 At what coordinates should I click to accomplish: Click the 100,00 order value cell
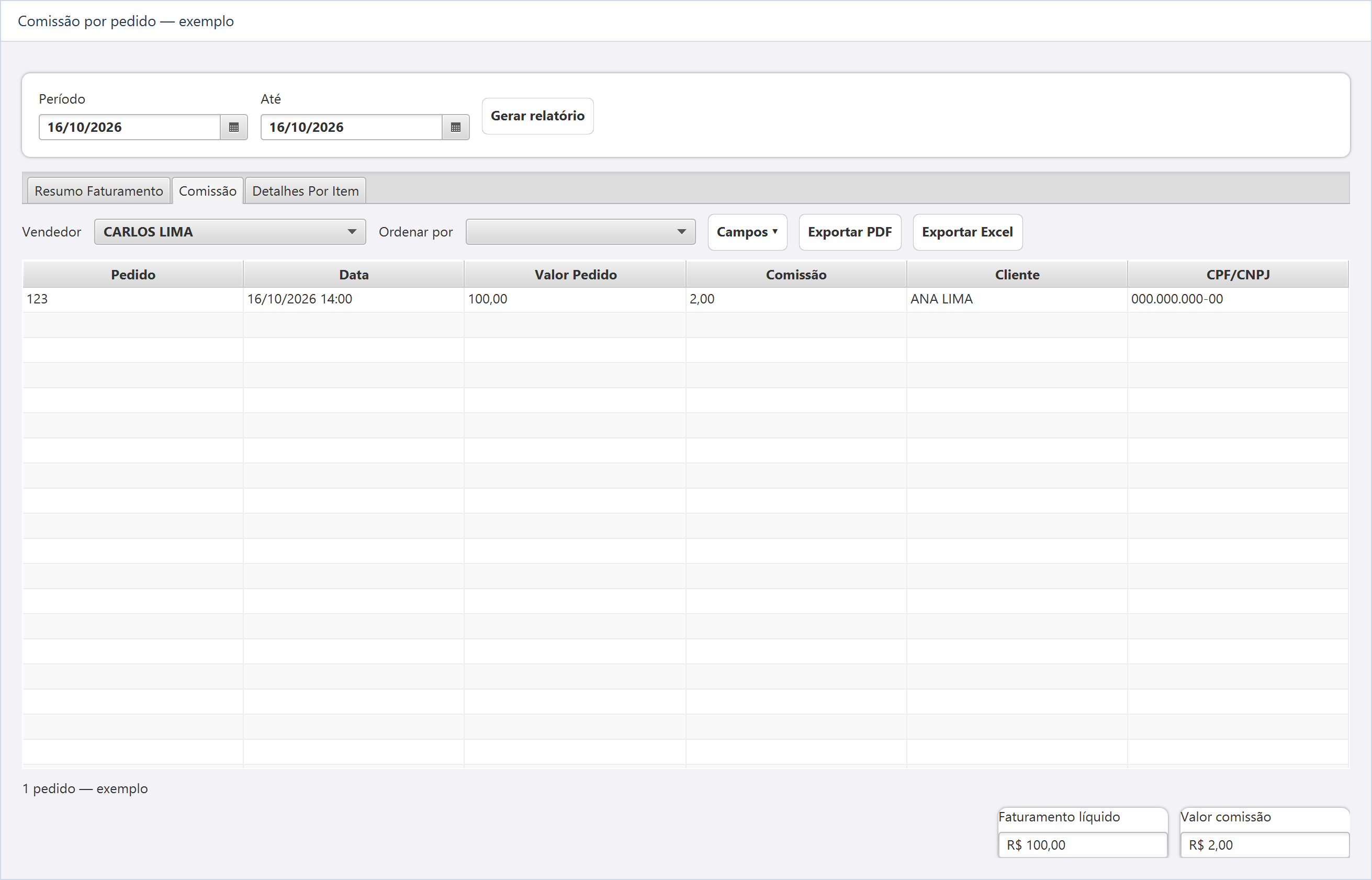[x=575, y=299]
